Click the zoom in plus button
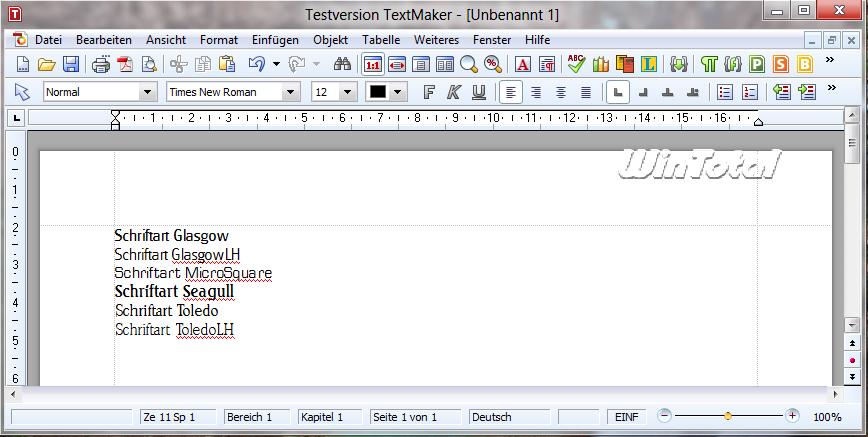This screenshot has width=868, height=437. point(792,416)
